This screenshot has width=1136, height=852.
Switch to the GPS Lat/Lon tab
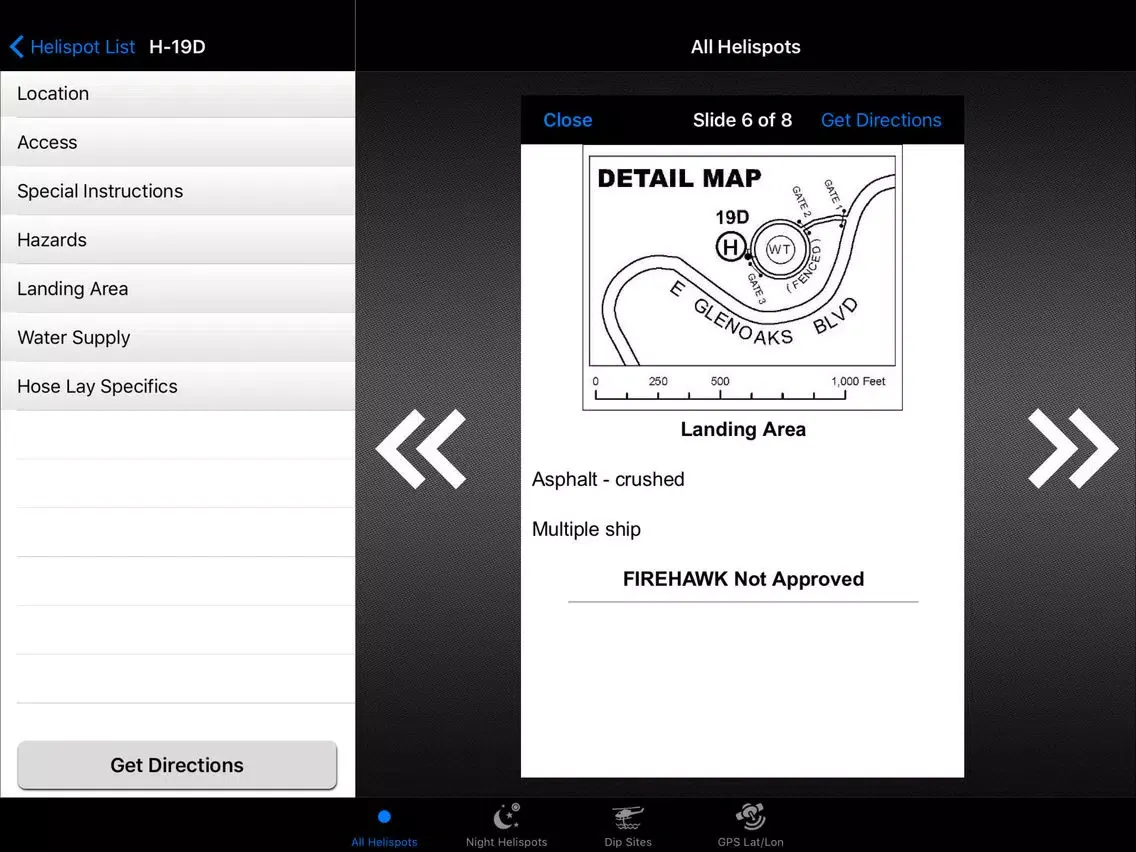750,826
